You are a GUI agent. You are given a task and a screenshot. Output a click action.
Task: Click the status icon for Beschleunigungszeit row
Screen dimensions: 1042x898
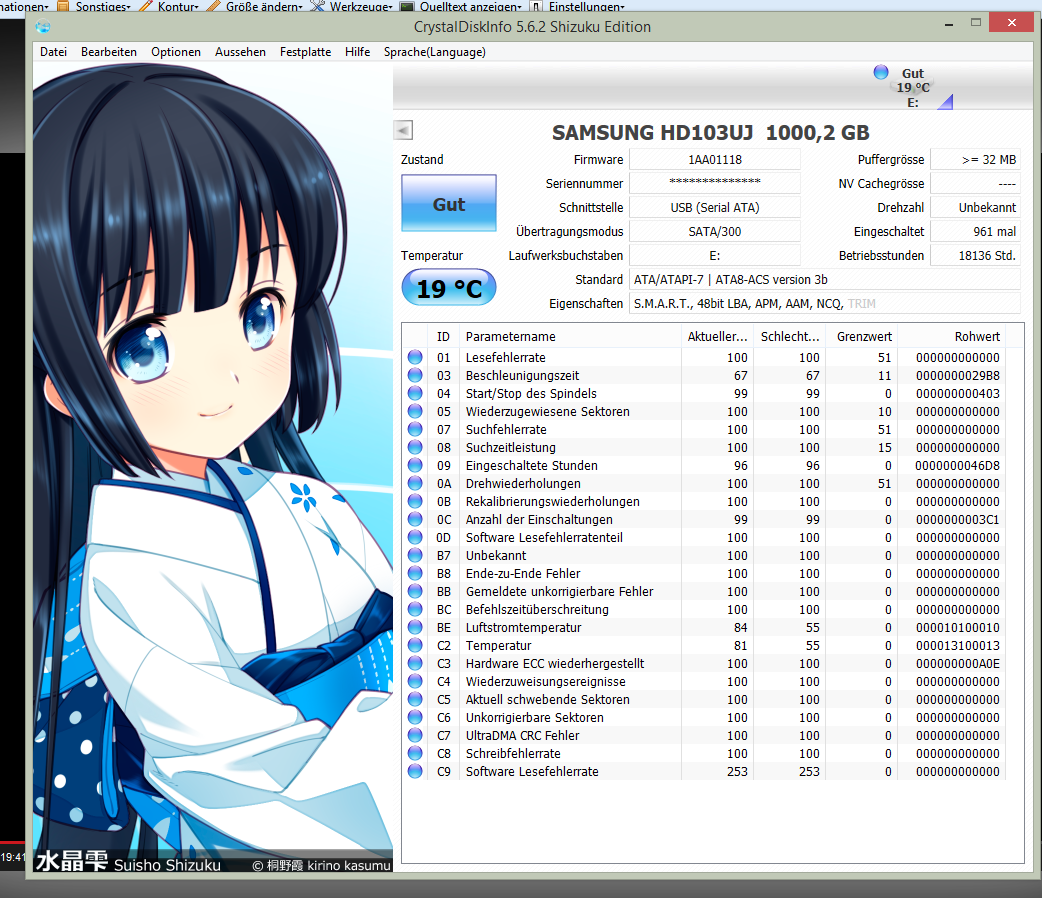coord(415,375)
